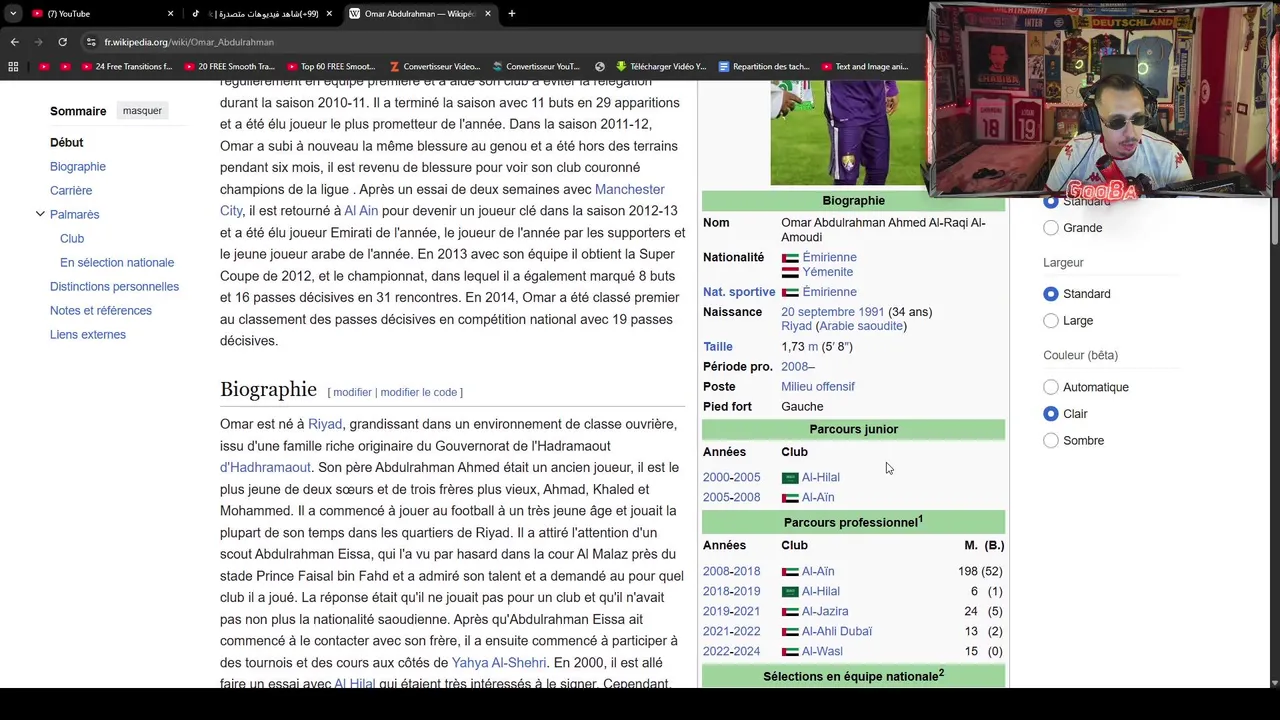Screen dimensions: 1280x720
Task: Open the 'Nat. sportive' infobox link
Action: (x=739, y=292)
